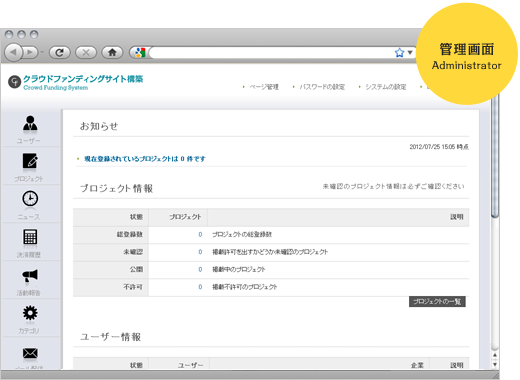Open the mail envelope sidebar icon

click(x=30, y=353)
